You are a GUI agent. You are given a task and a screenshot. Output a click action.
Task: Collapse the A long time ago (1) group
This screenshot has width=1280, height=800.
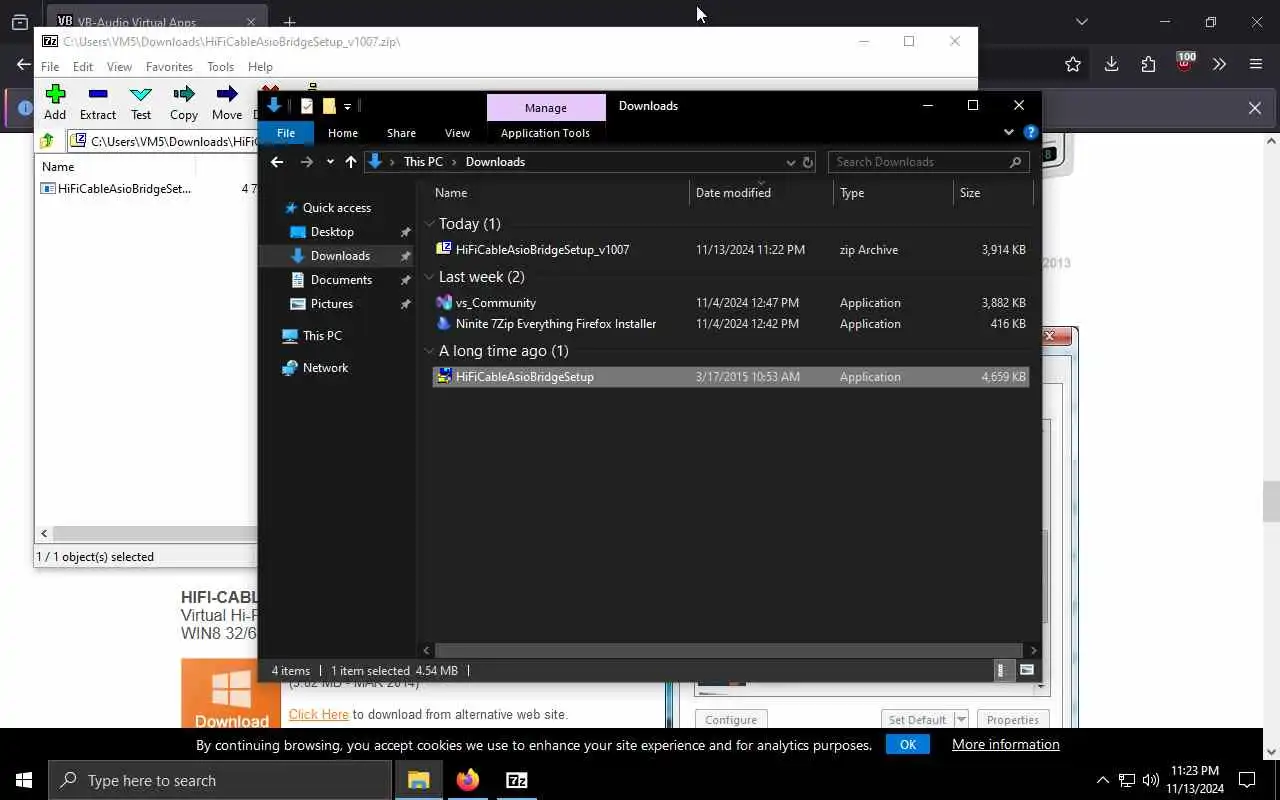430,351
